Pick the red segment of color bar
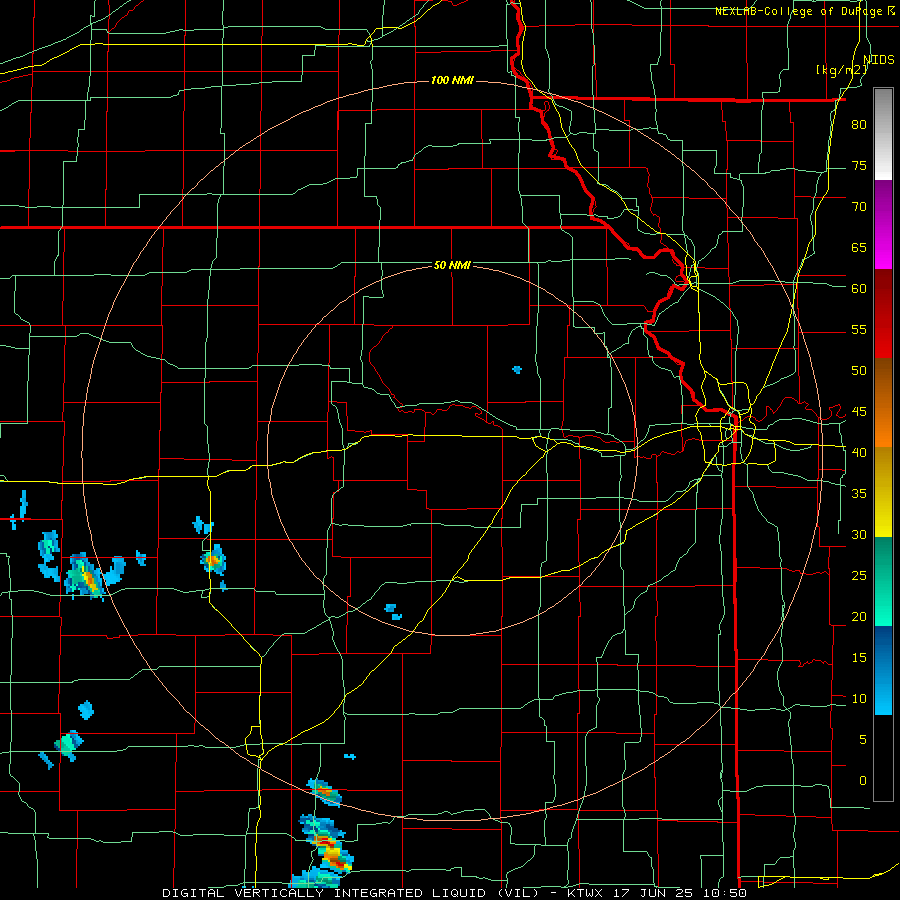 883,314
